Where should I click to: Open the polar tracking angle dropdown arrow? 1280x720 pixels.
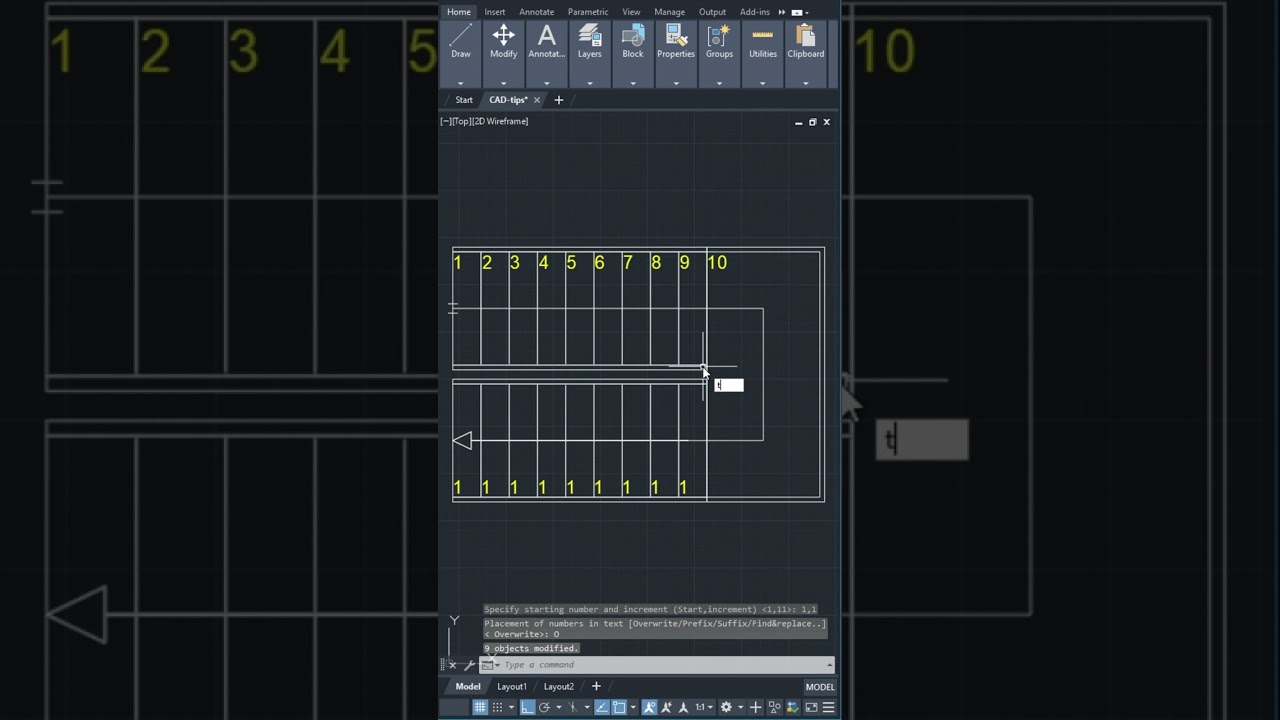pos(559,707)
